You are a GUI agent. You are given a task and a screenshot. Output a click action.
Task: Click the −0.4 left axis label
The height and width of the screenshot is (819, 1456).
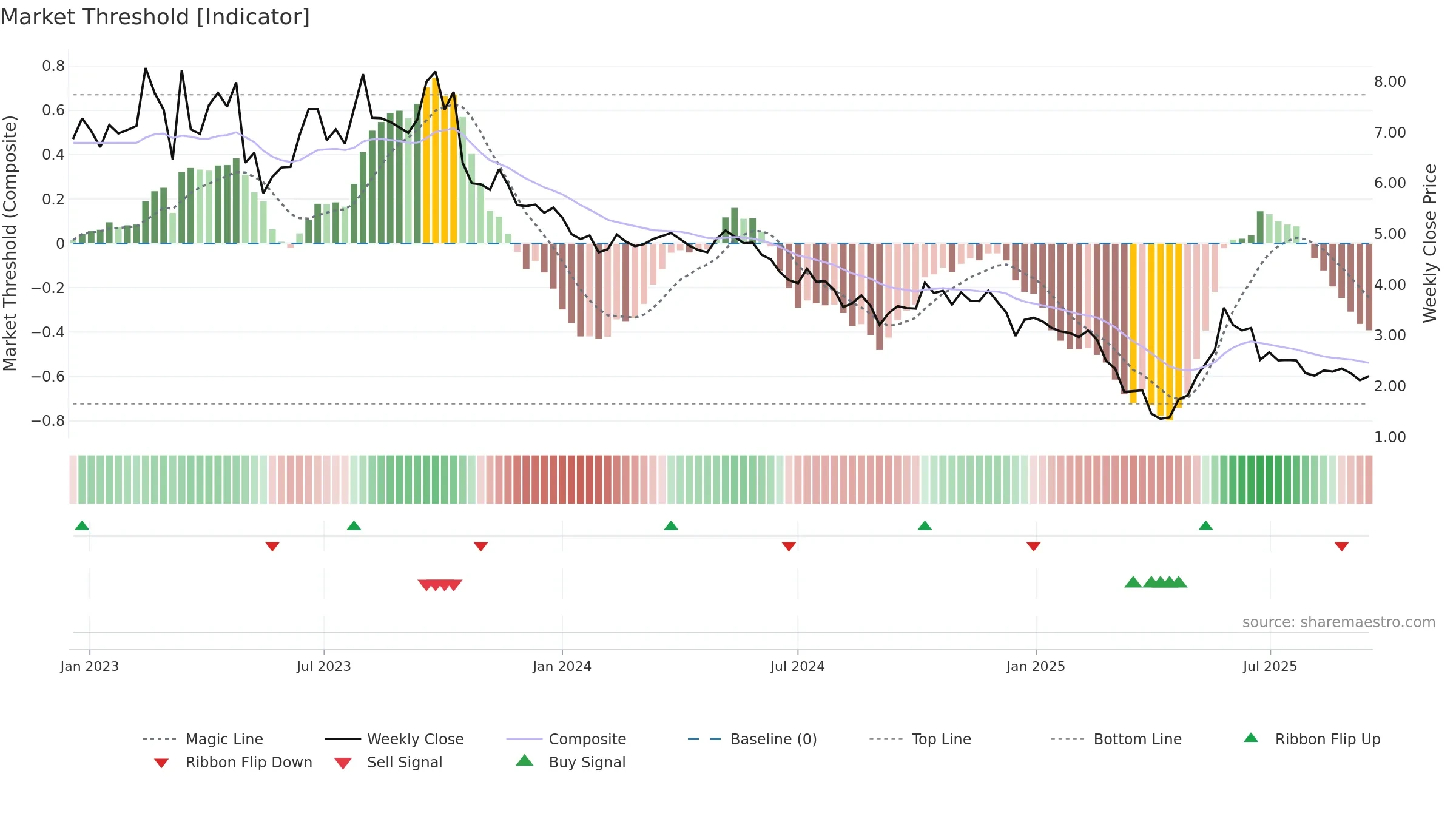pyautogui.click(x=48, y=332)
